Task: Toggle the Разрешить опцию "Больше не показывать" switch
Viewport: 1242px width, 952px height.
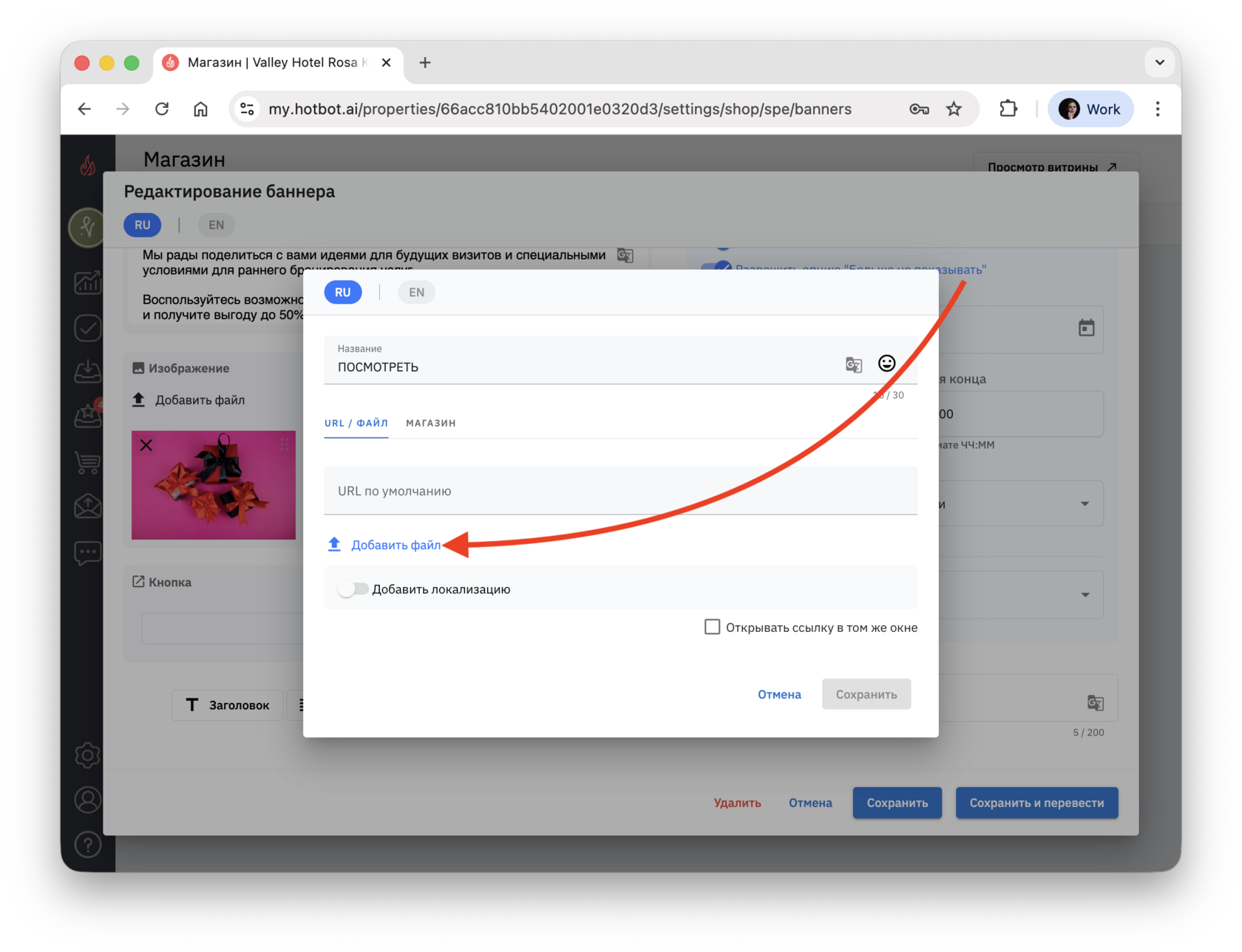Action: coord(716,268)
